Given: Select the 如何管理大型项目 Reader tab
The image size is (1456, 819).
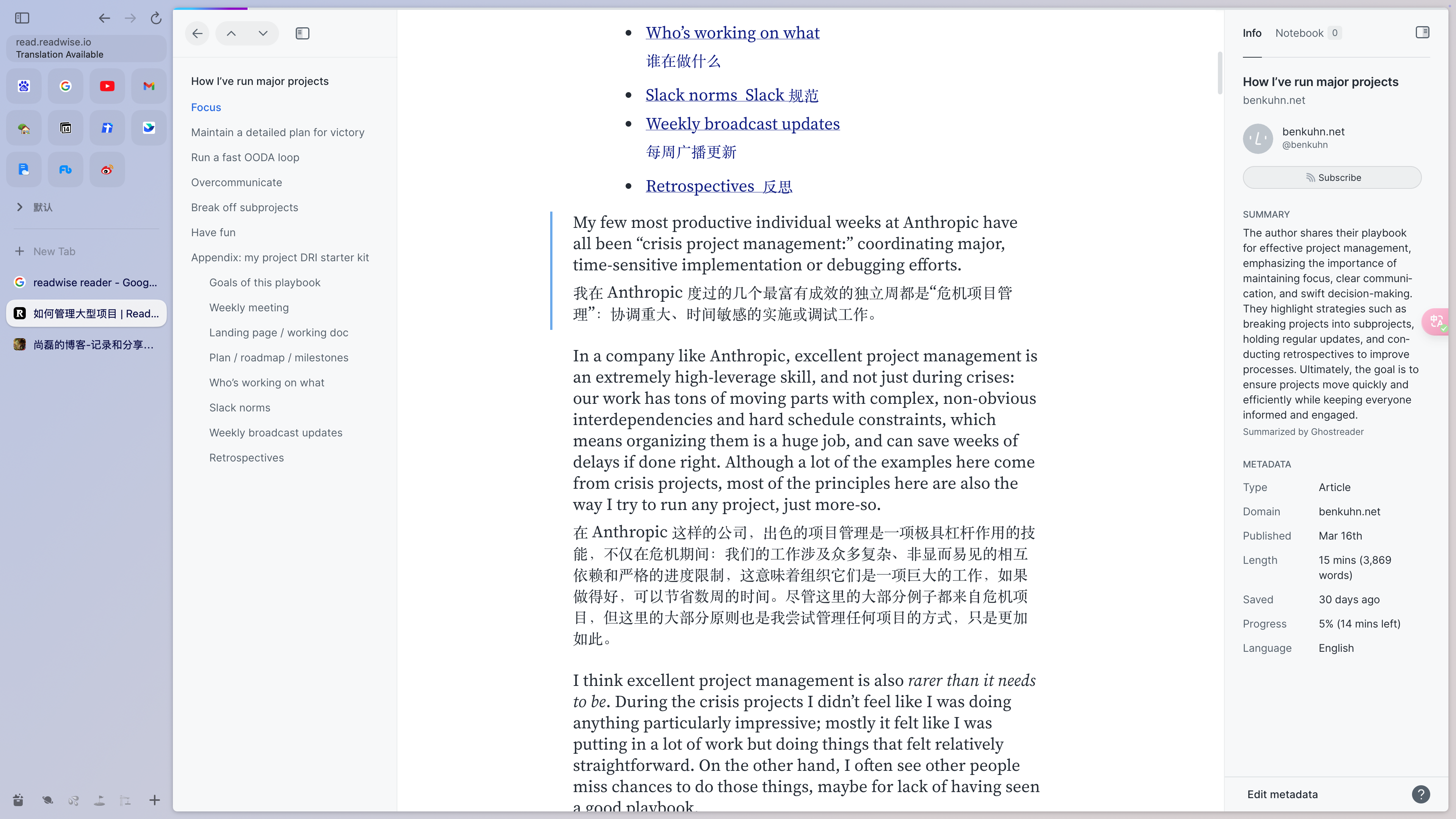Looking at the screenshot, I should point(86,313).
